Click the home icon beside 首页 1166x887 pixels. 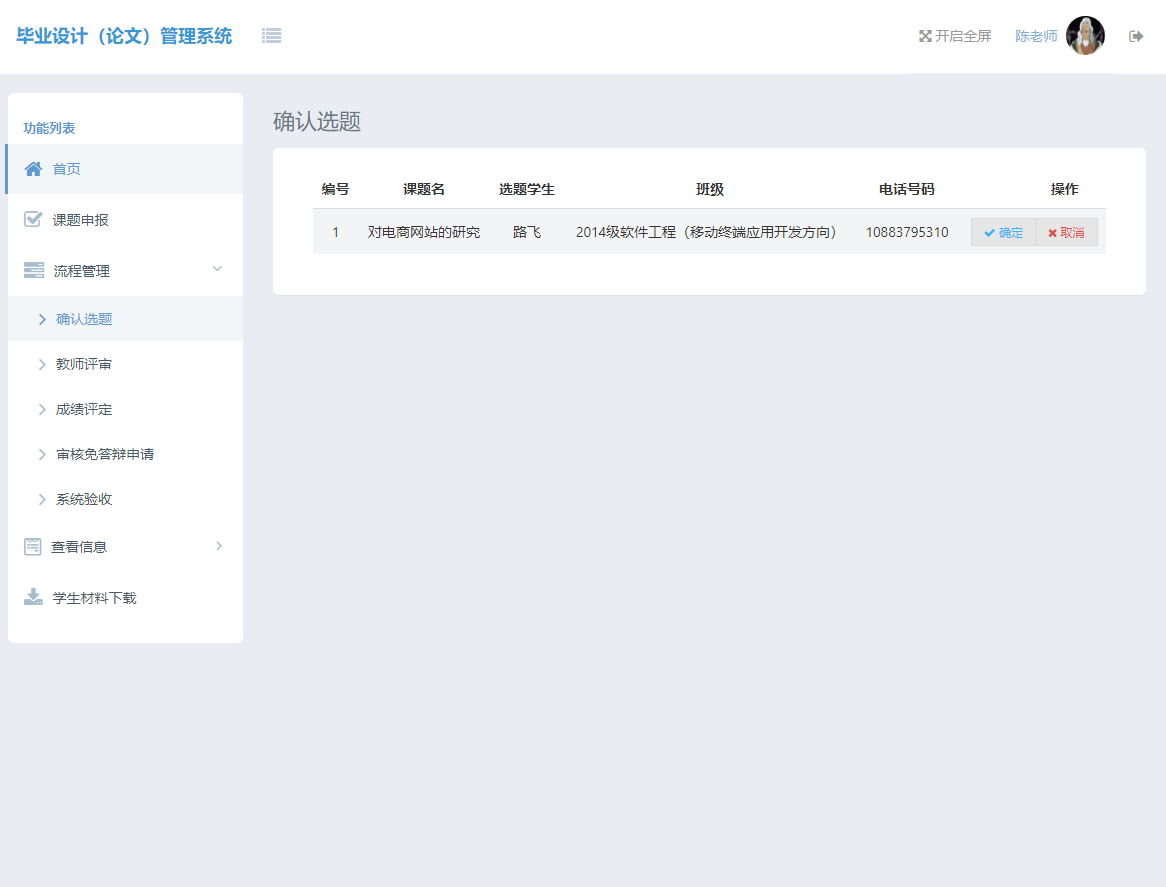36,168
